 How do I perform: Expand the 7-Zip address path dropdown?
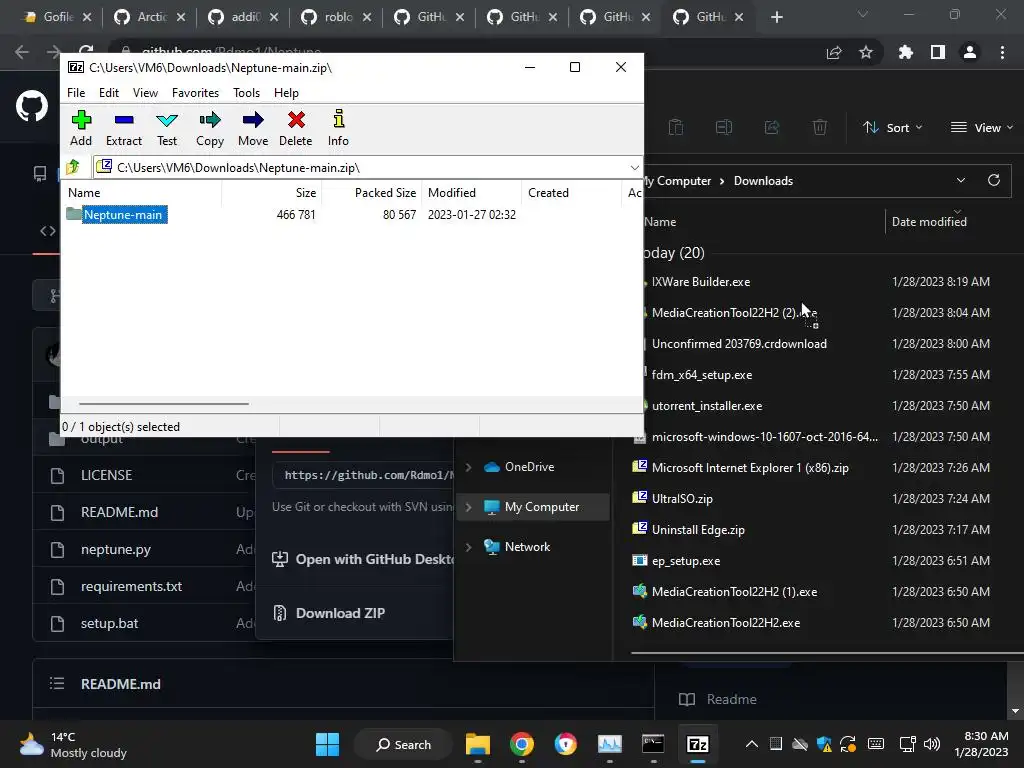(x=634, y=168)
